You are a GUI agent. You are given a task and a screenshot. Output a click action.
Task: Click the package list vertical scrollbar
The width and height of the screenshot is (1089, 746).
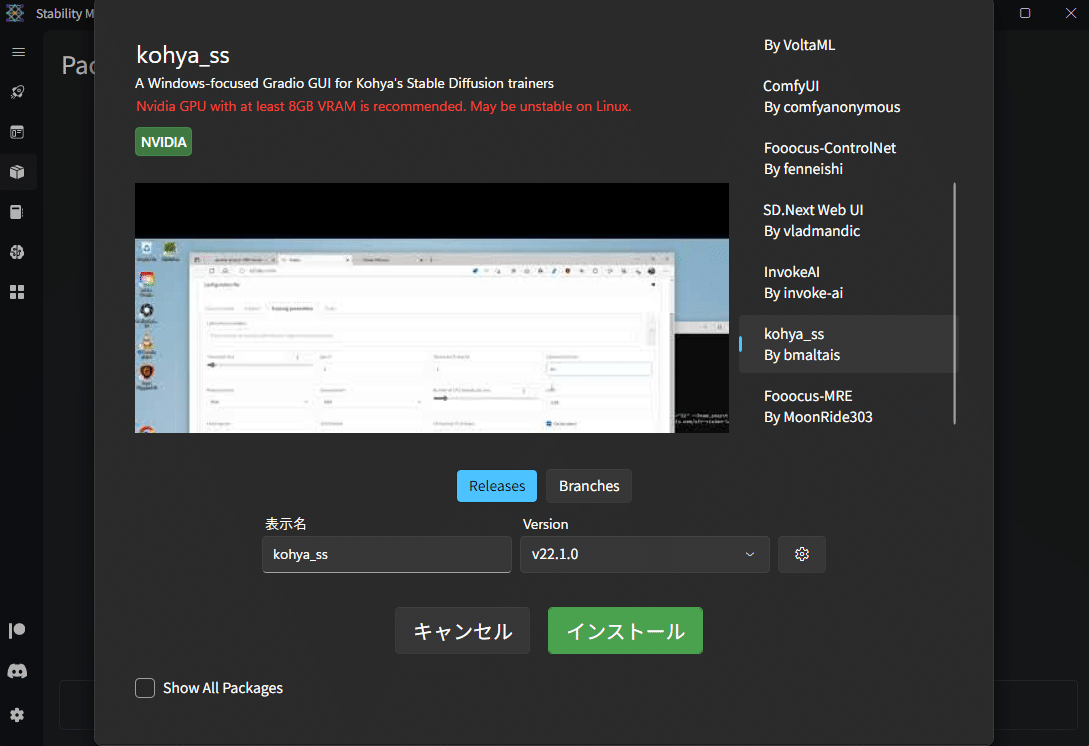click(955, 303)
